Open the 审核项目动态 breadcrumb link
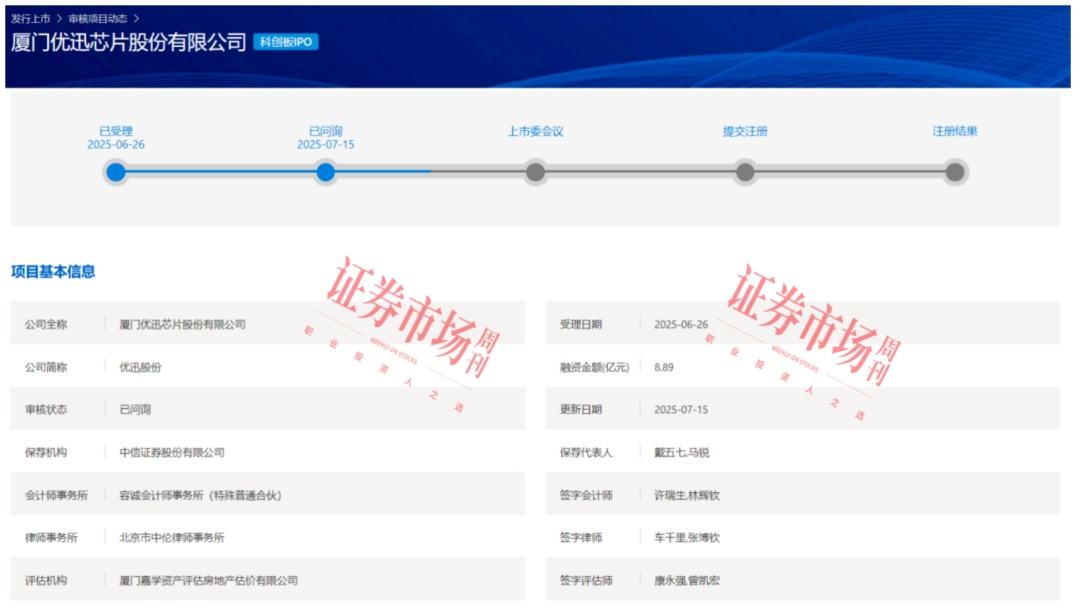 pyautogui.click(x=98, y=19)
